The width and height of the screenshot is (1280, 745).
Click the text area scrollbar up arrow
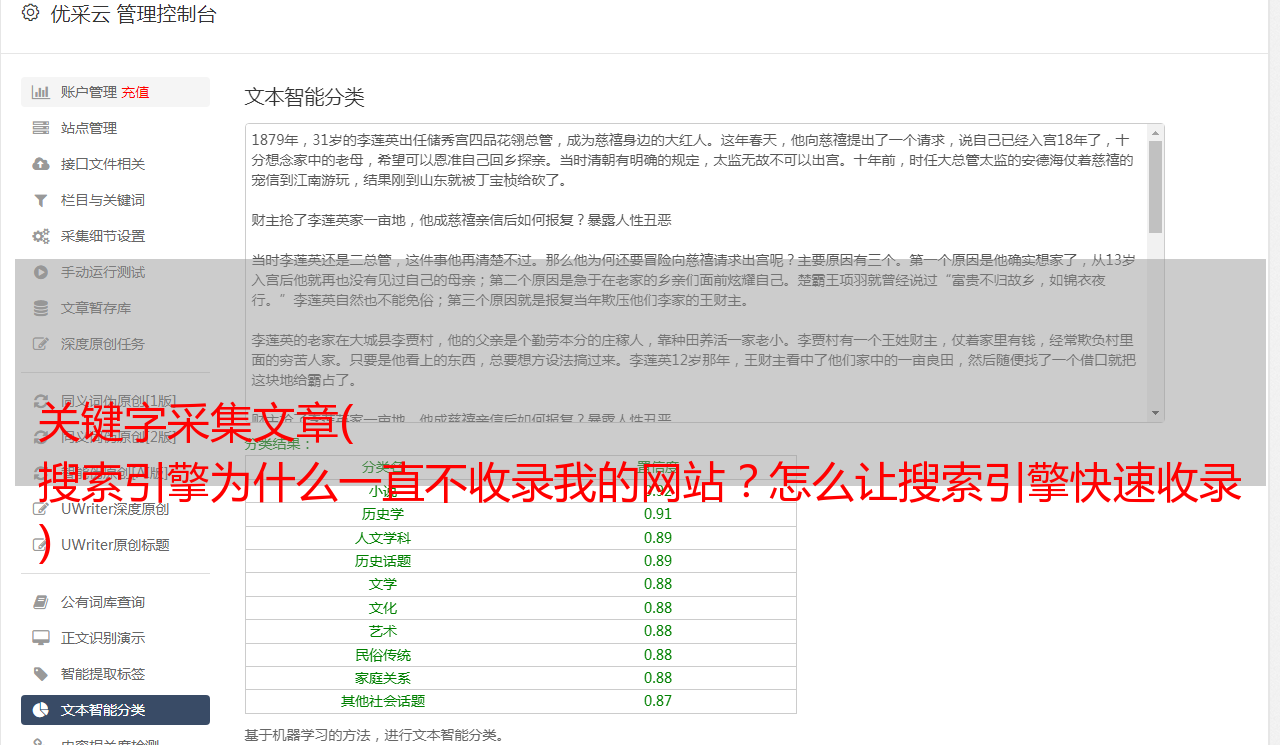coord(1155,133)
